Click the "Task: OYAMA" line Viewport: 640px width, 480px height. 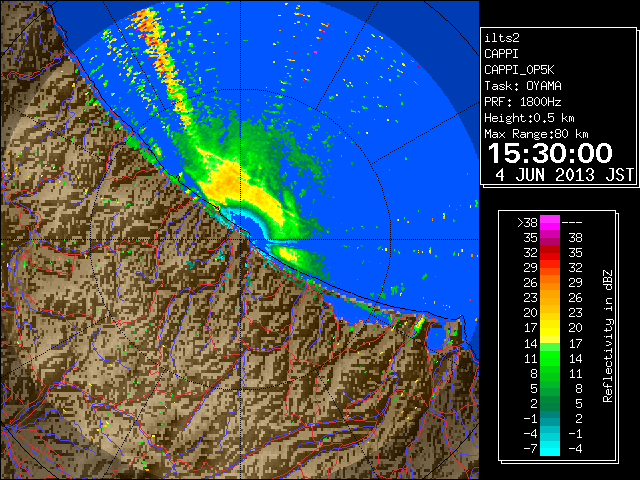pyautogui.click(x=523, y=86)
